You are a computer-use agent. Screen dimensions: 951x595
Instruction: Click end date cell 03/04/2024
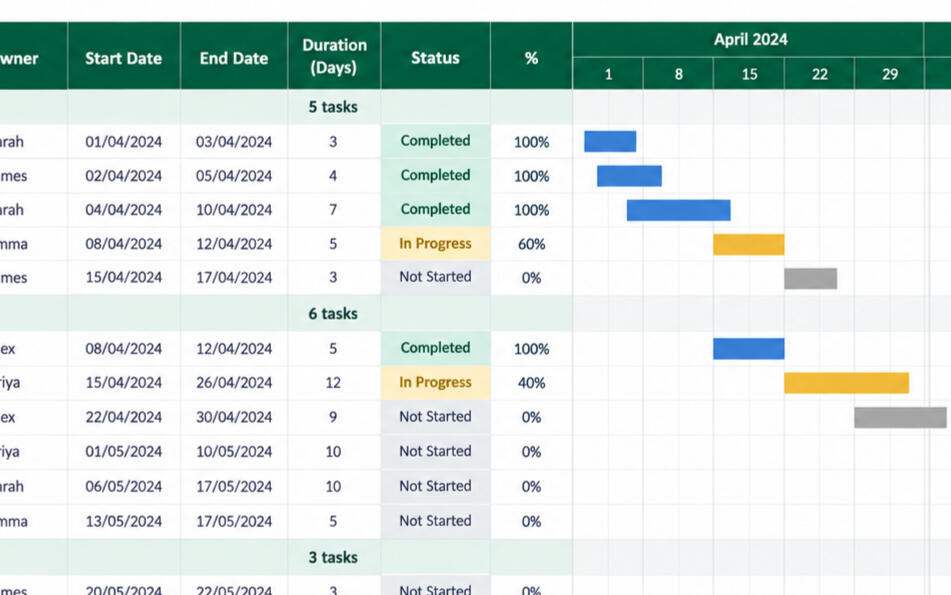click(x=234, y=142)
